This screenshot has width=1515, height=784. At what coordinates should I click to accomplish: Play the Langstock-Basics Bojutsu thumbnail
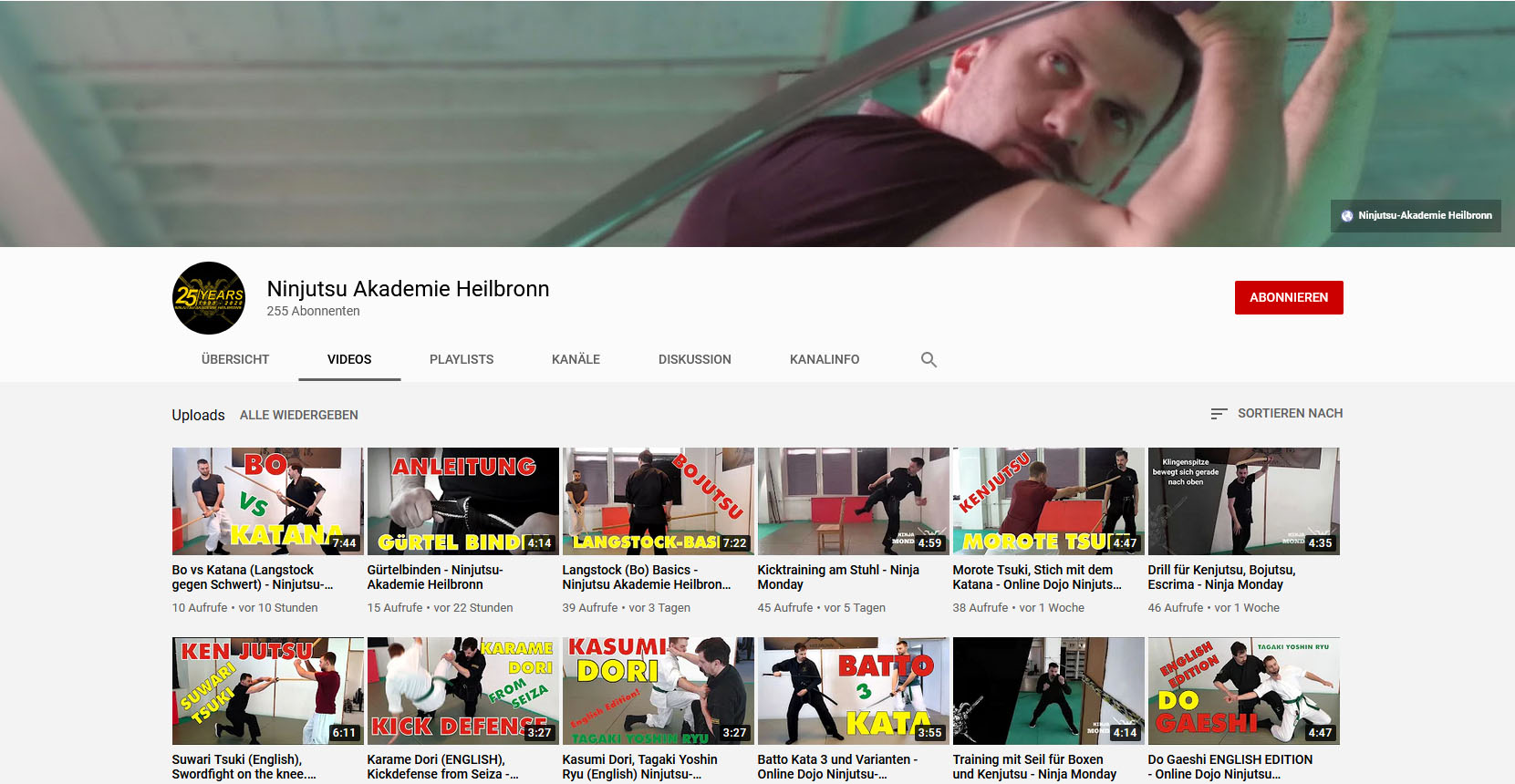(659, 501)
